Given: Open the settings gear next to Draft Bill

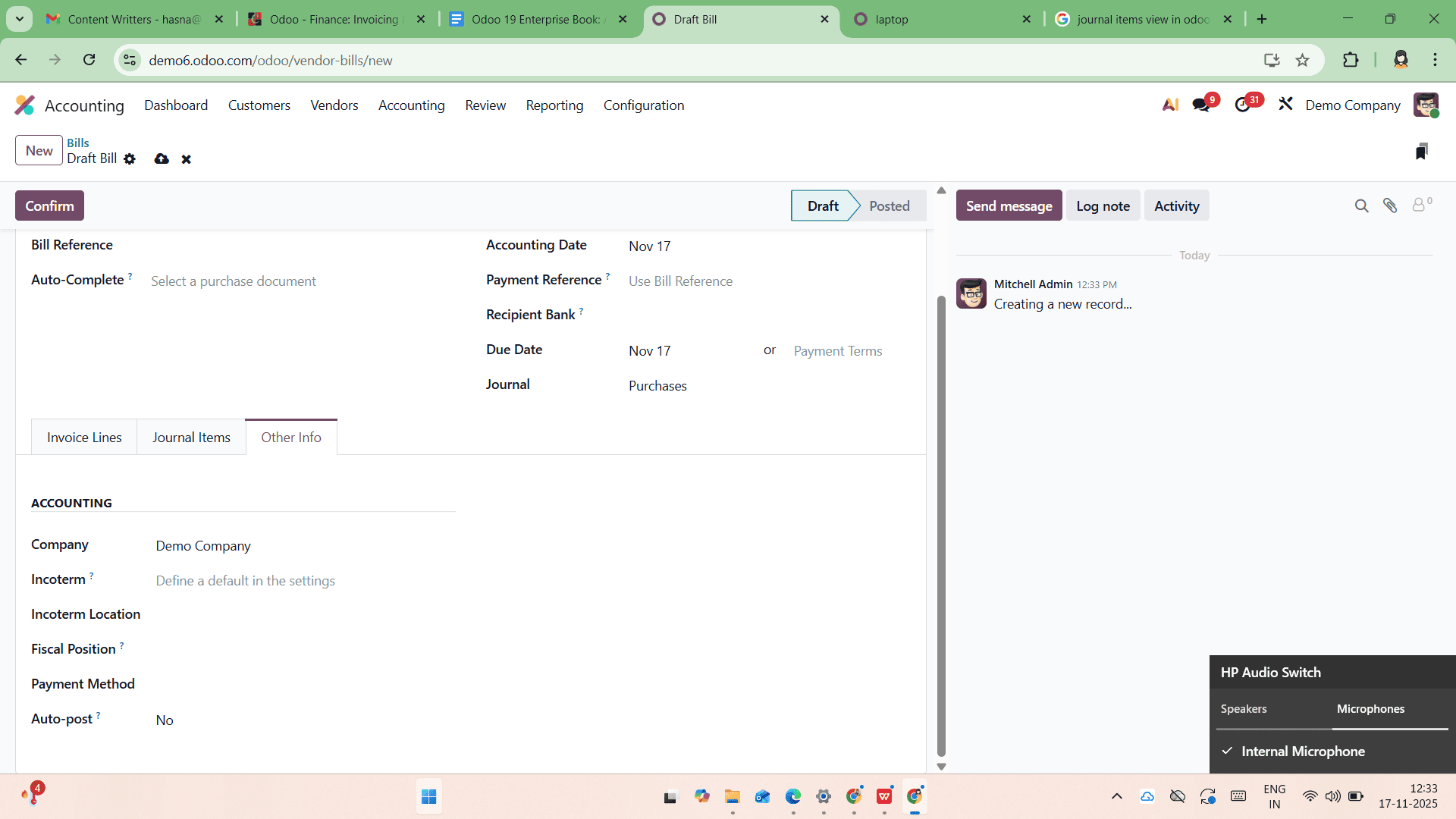Looking at the screenshot, I should [130, 159].
